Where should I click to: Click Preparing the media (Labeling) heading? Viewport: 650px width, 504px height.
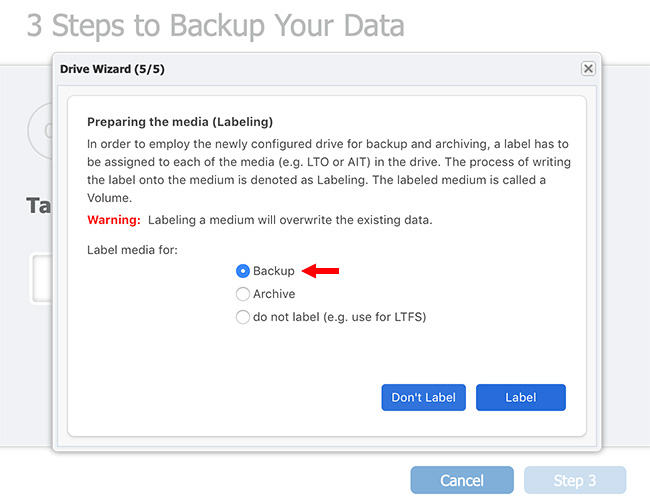pyautogui.click(x=180, y=122)
